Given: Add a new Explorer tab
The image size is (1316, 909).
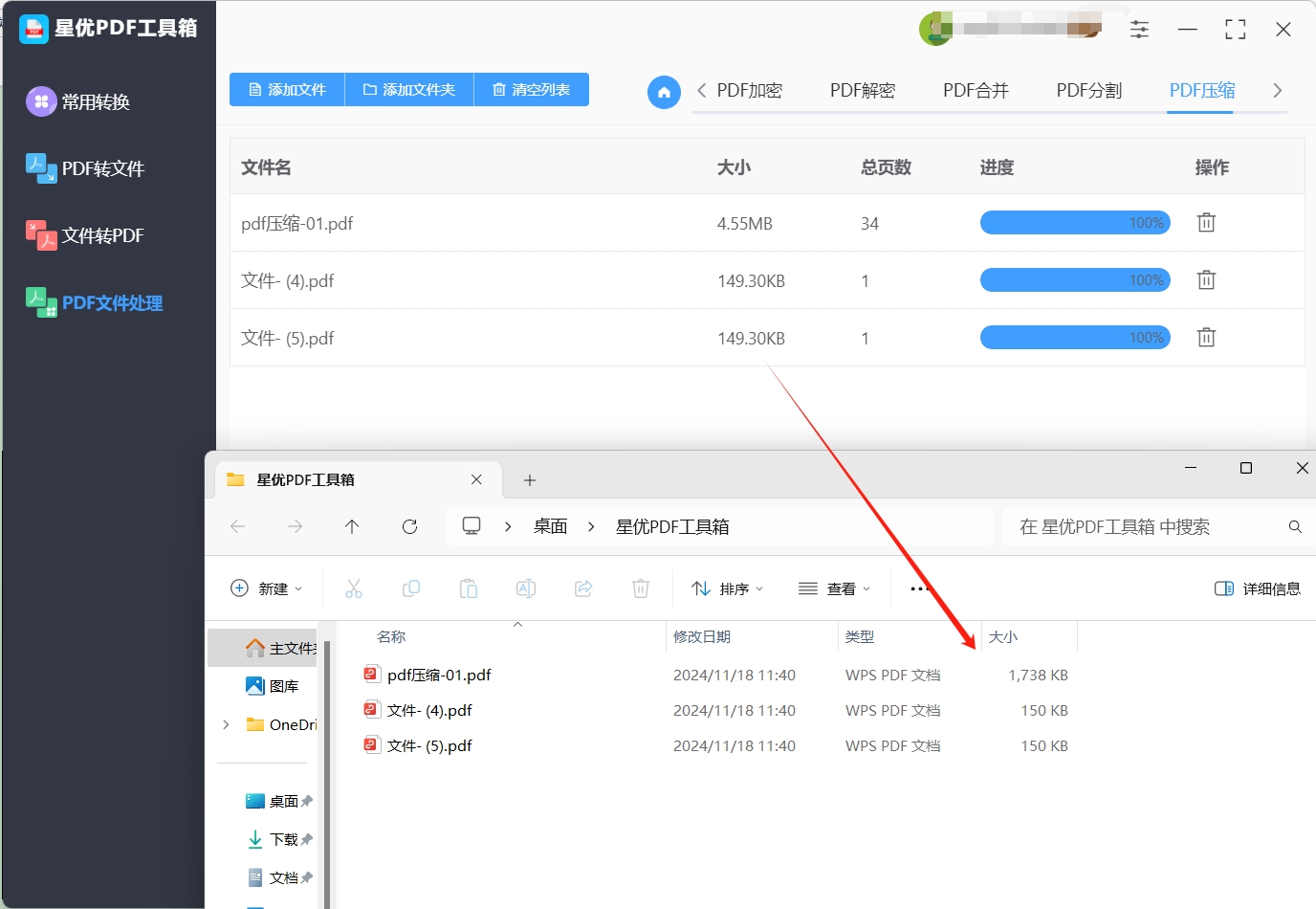Looking at the screenshot, I should tap(530, 480).
